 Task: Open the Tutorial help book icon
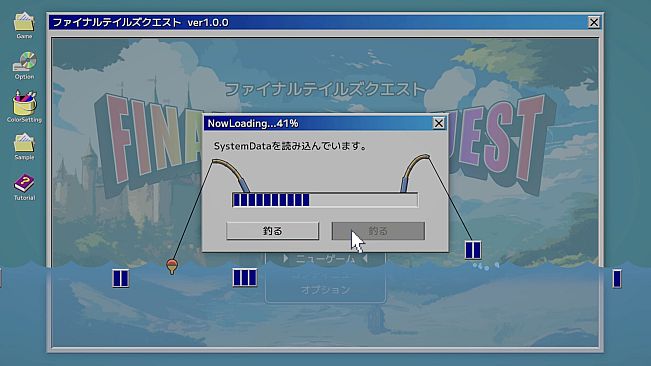tap(24, 187)
